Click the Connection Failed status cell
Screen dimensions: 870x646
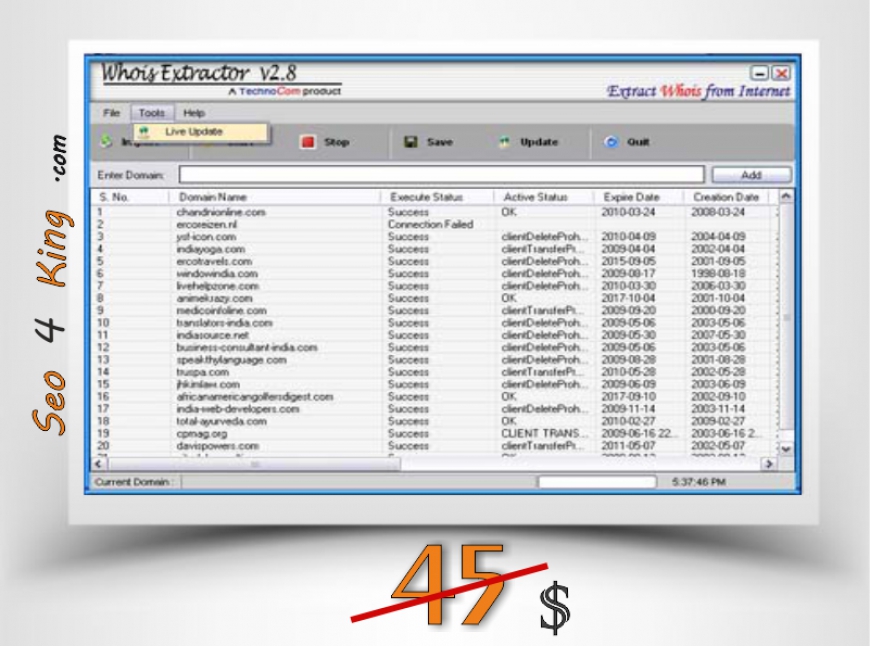pos(430,224)
